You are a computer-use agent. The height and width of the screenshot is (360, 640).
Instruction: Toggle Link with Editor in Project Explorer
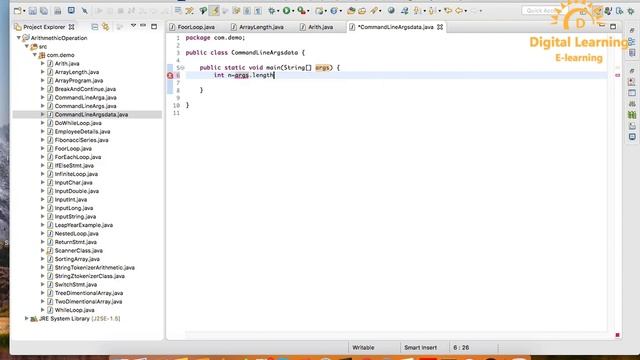tap(106, 27)
